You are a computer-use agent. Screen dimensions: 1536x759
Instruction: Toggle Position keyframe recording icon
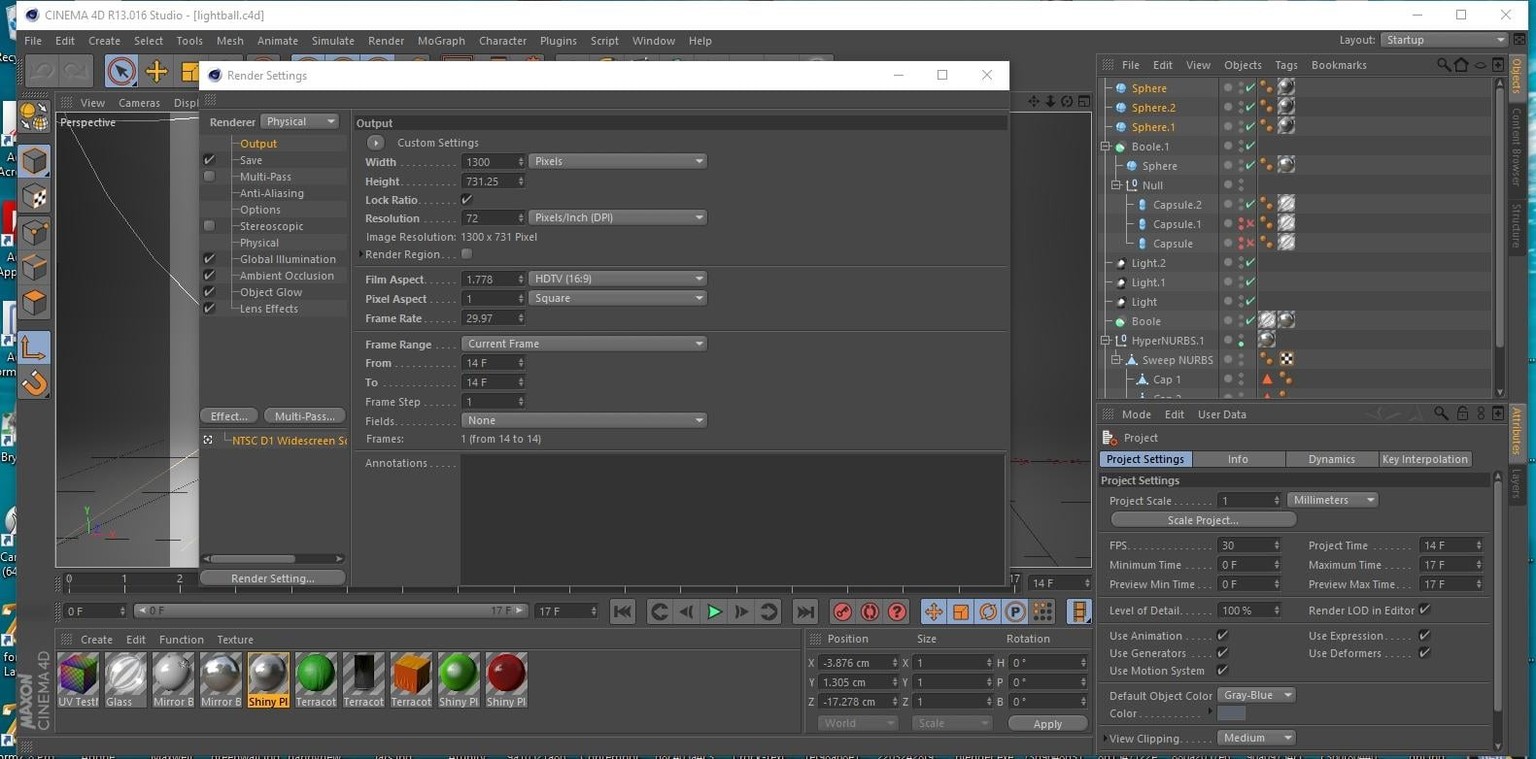[933, 612]
